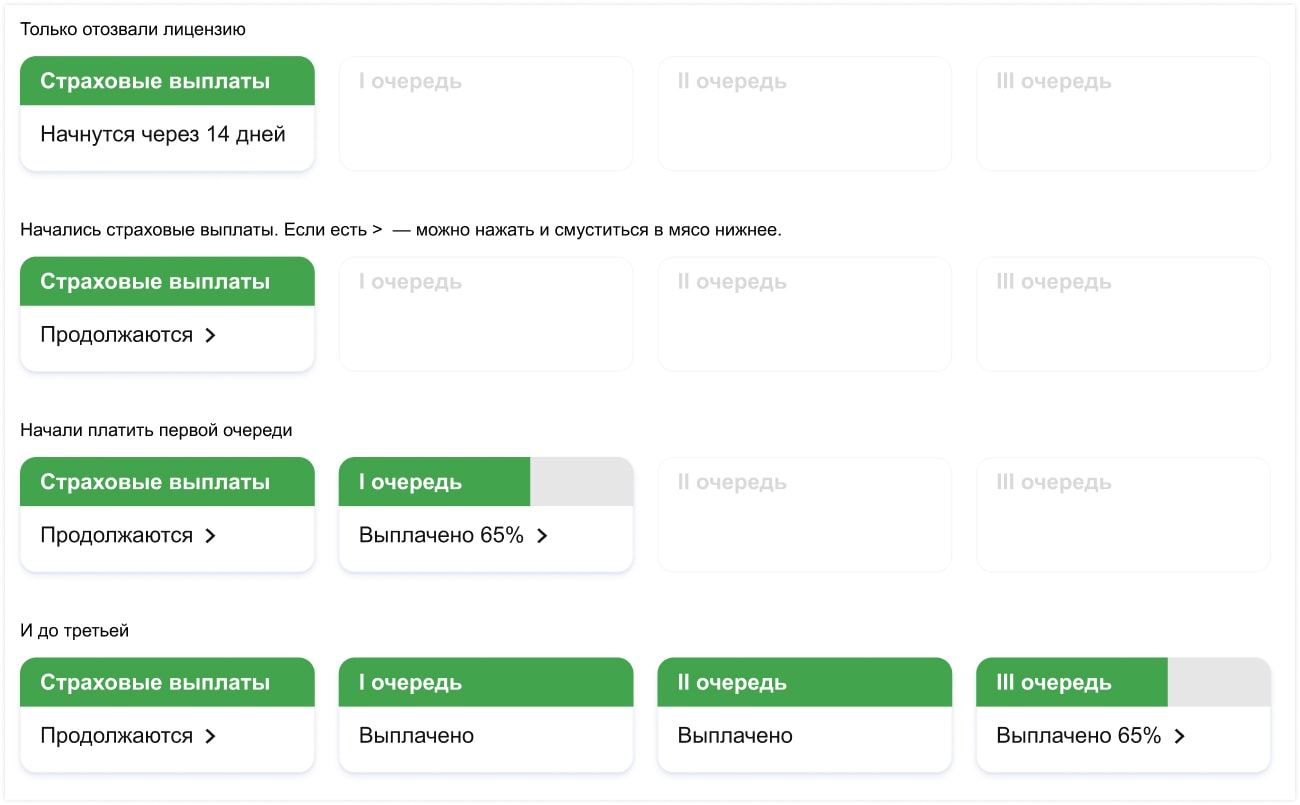Click the partially filled I очередь progress bar

click(x=485, y=482)
